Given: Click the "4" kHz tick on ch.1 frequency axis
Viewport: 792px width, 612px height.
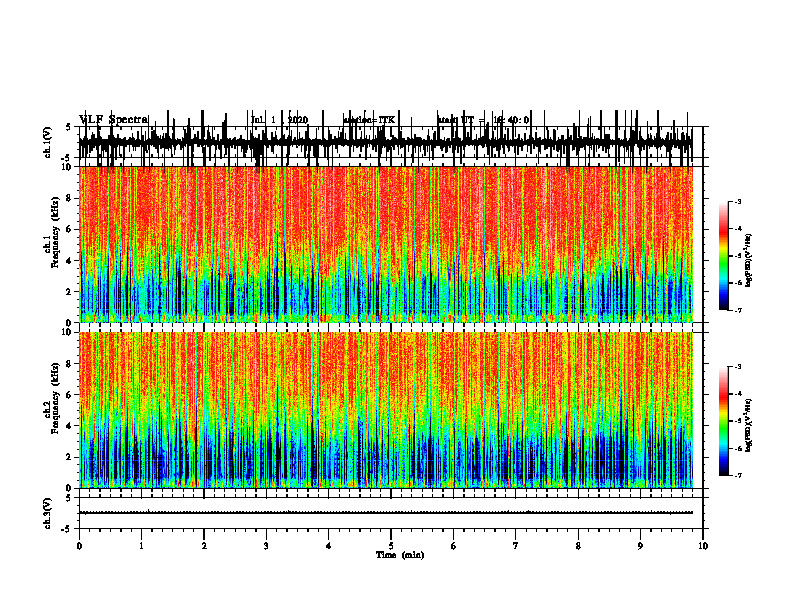Looking at the screenshot, I should [x=70, y=261].
